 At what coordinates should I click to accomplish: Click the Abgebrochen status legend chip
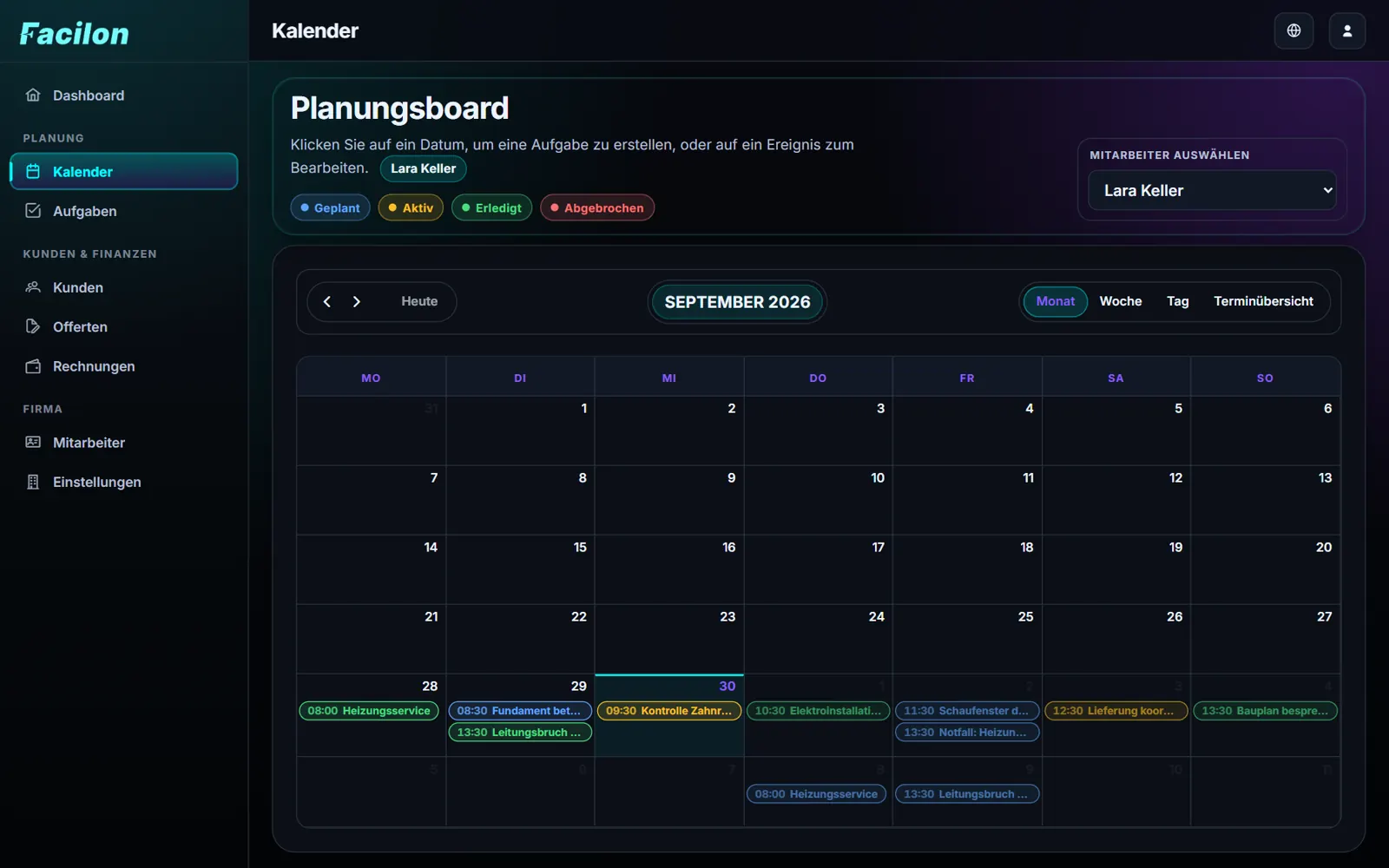597,207
